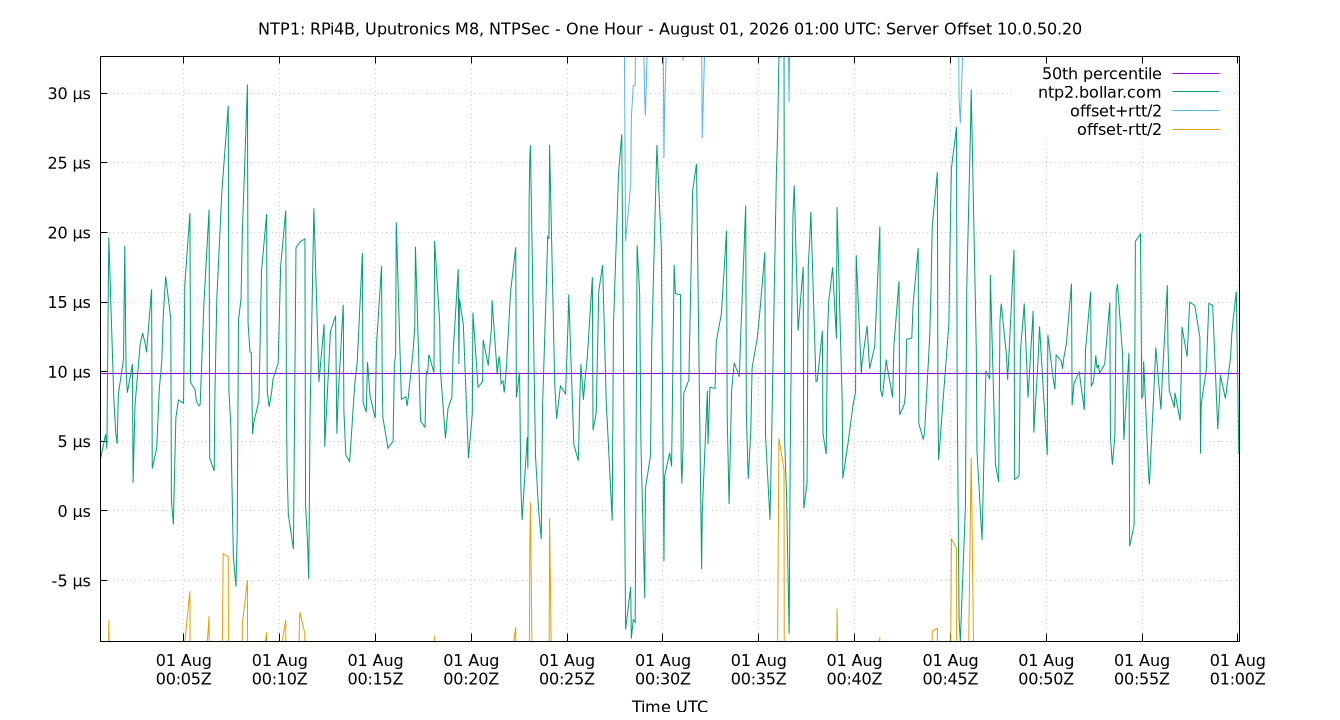The height and width of the screenshot is (720, 1340).
Task: Click the '01:00Z' x-axis time label
Action: (1238, 679)
